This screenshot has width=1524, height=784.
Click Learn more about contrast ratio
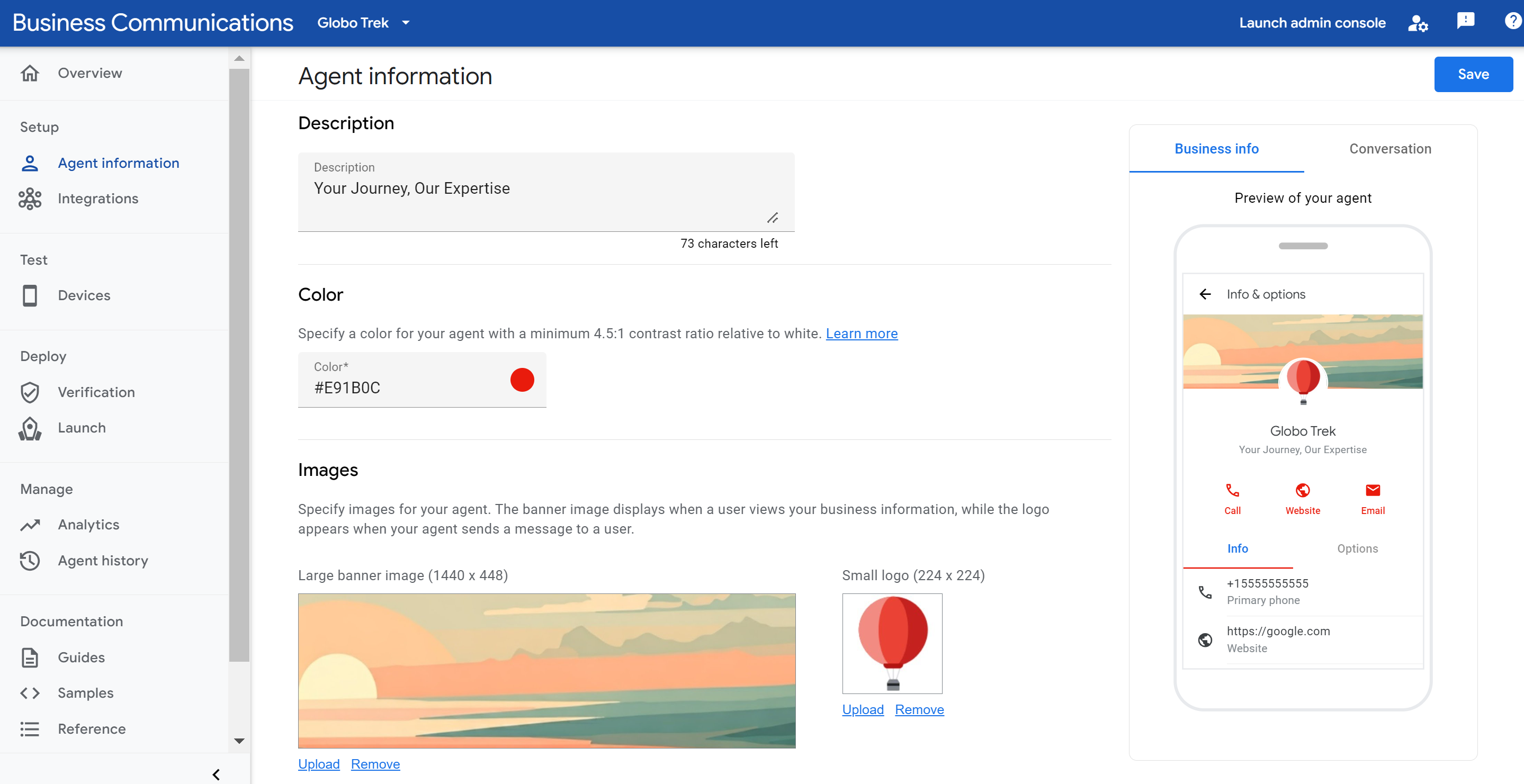861,333
